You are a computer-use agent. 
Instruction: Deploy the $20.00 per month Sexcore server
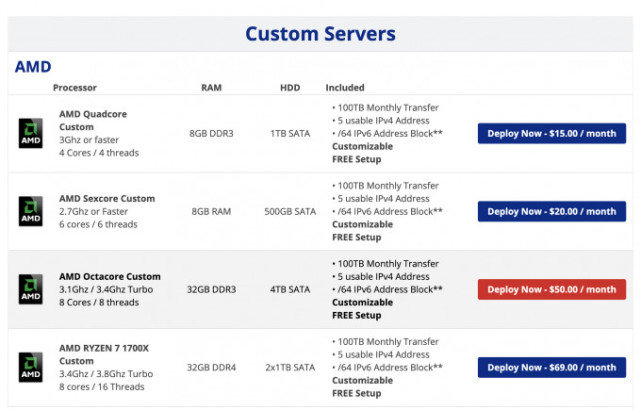551,211
